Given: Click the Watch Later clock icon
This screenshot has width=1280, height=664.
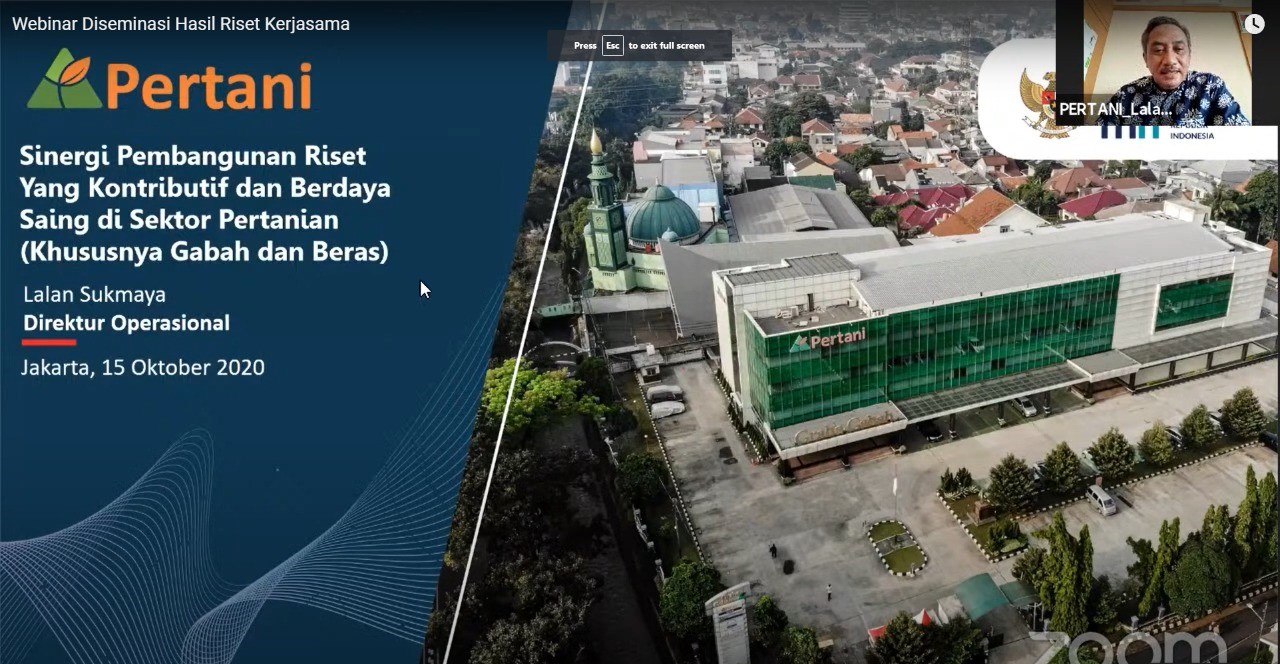Looking at the screenshot, I should click(1254, 24).
